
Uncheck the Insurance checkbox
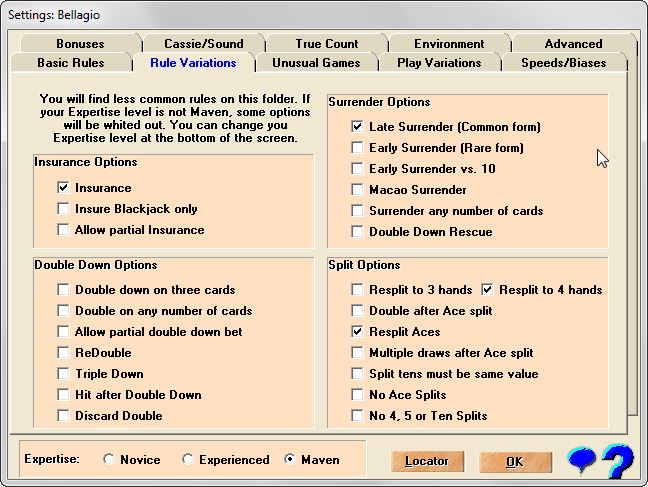(63, 187)
